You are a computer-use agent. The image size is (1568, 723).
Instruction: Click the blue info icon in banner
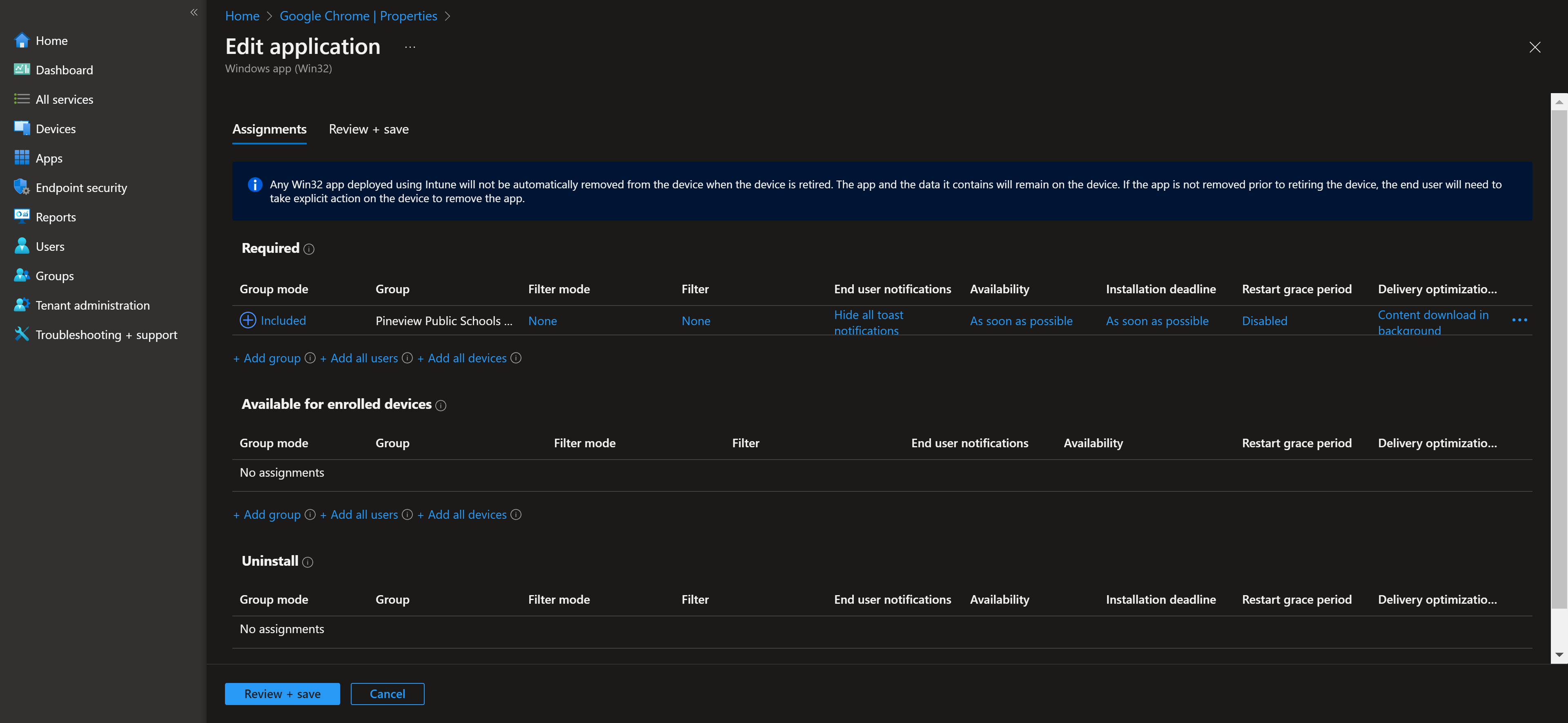[x=255, y=185]
